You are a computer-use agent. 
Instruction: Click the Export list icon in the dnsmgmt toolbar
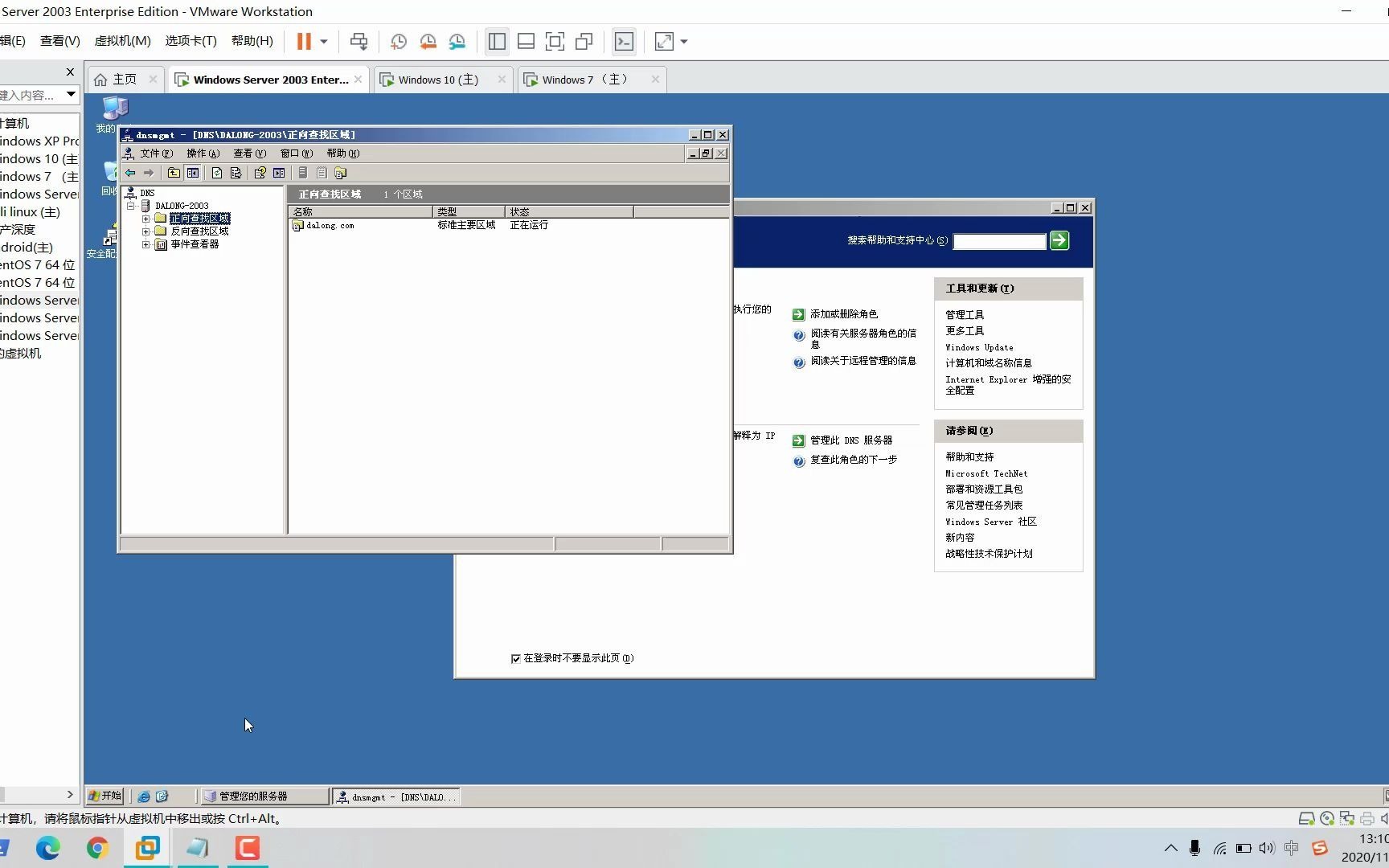coord(236,173)
